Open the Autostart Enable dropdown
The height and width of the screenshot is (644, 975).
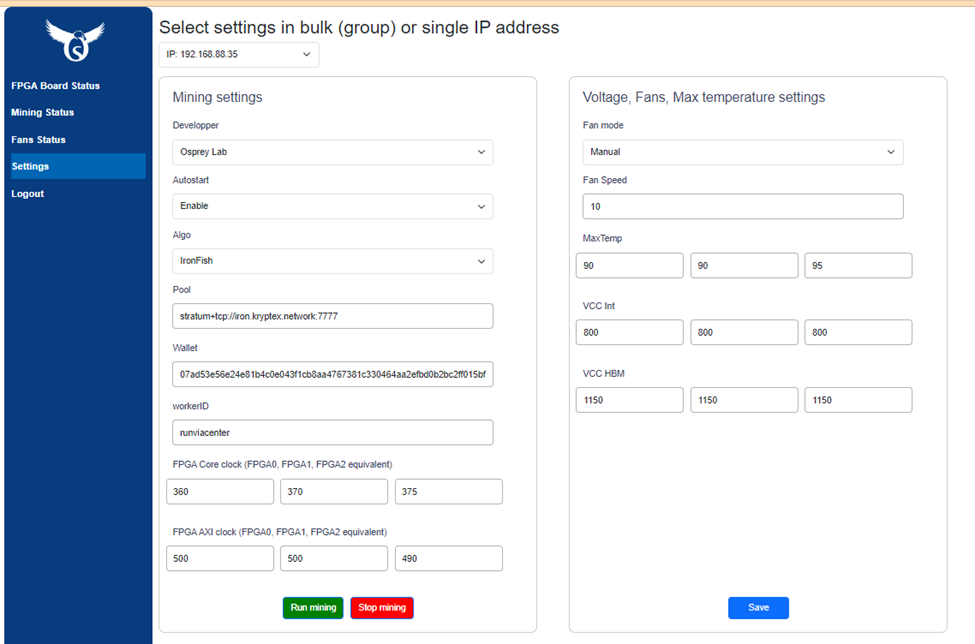pos(333,206)
